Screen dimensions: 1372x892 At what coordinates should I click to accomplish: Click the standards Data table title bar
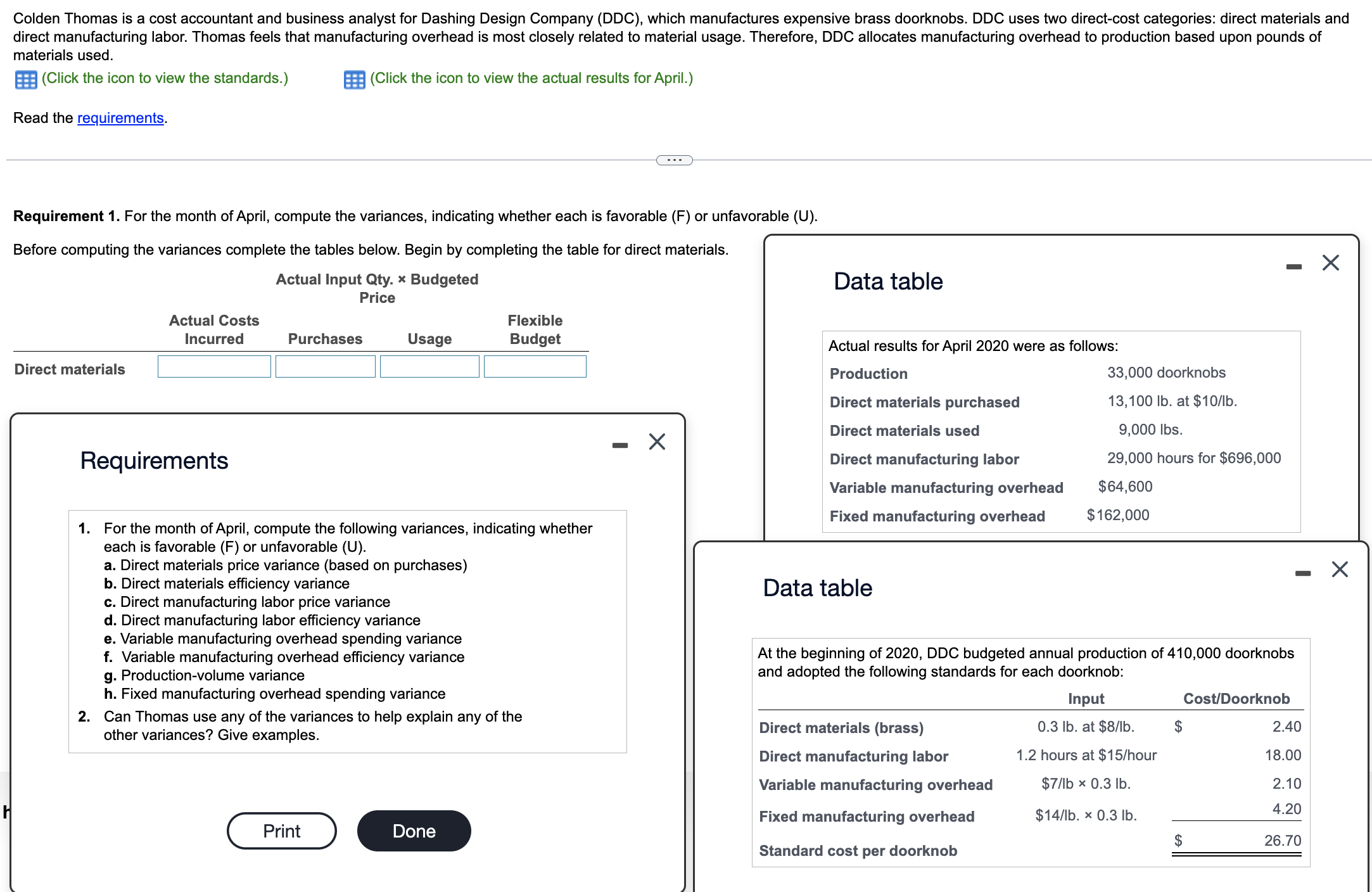[x=818, y=588]
